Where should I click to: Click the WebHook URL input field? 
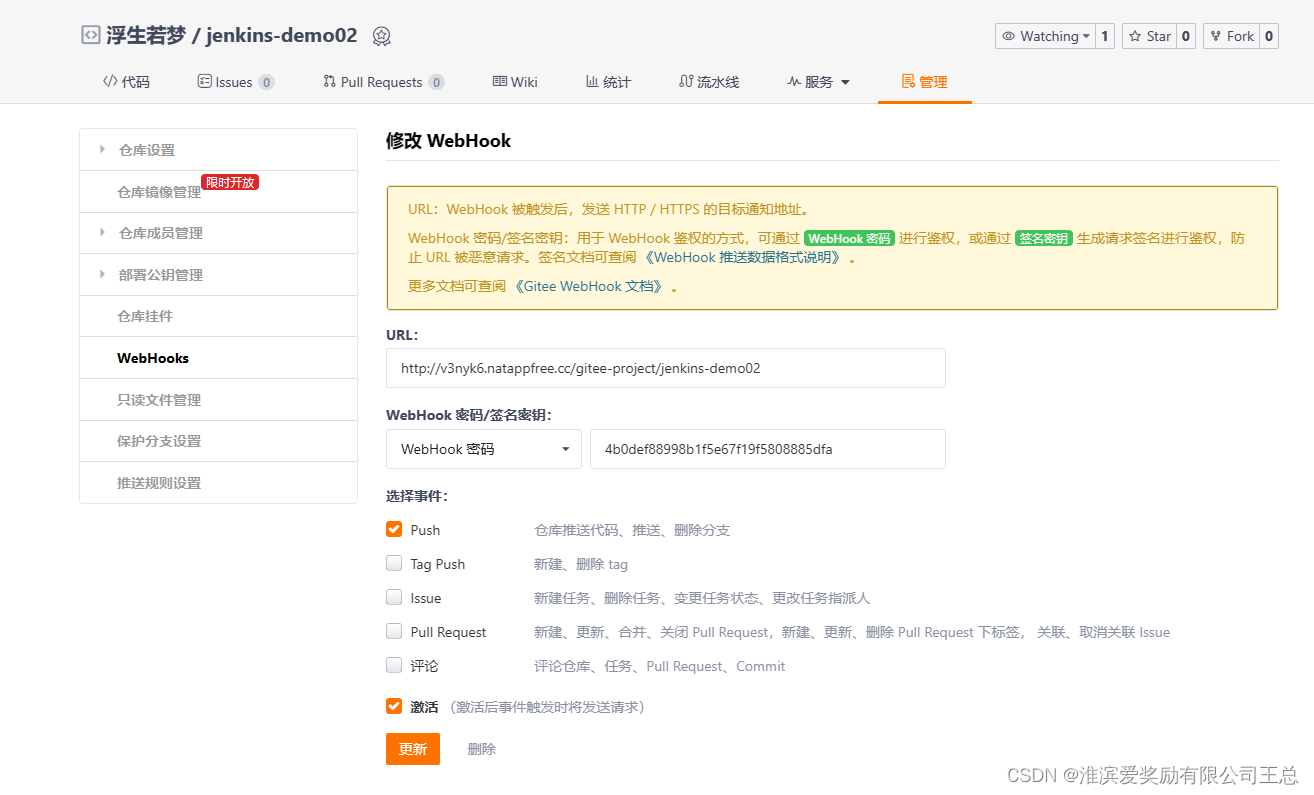(665, 368)
